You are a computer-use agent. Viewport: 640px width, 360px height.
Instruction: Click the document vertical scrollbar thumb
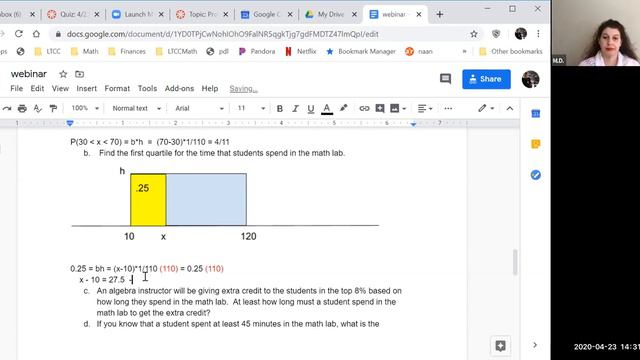pos(515,262)
